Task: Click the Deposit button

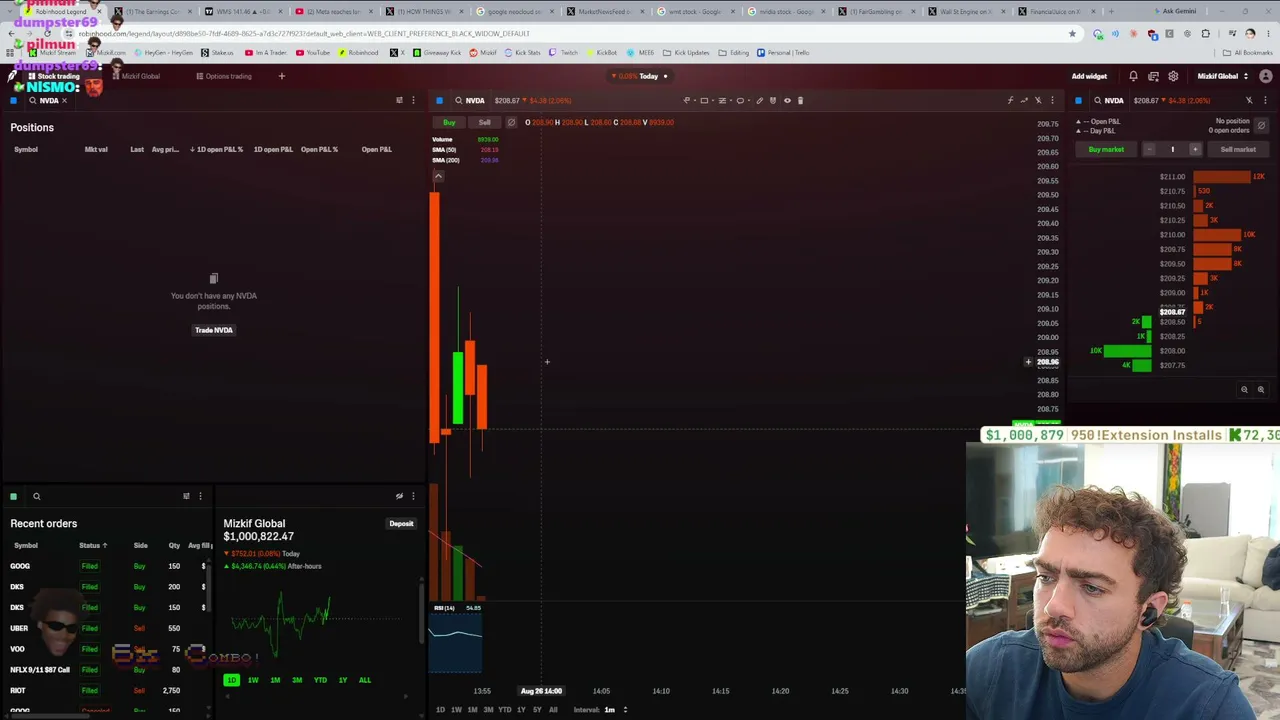Action: pyautogui.click(x=401, y=523)
